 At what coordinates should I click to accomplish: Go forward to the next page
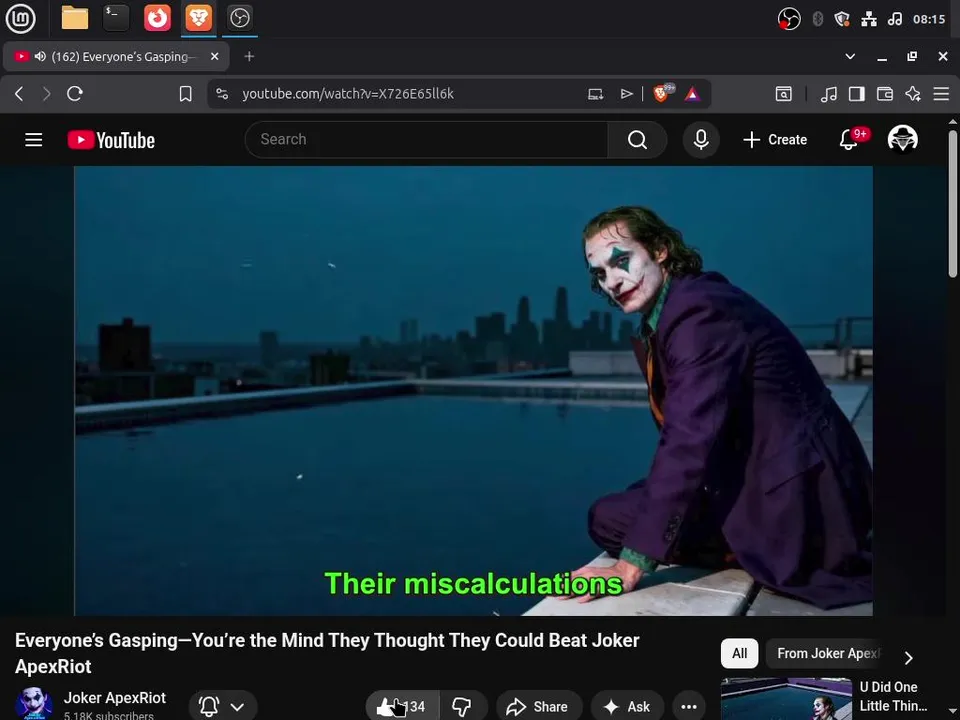(47, 94)
